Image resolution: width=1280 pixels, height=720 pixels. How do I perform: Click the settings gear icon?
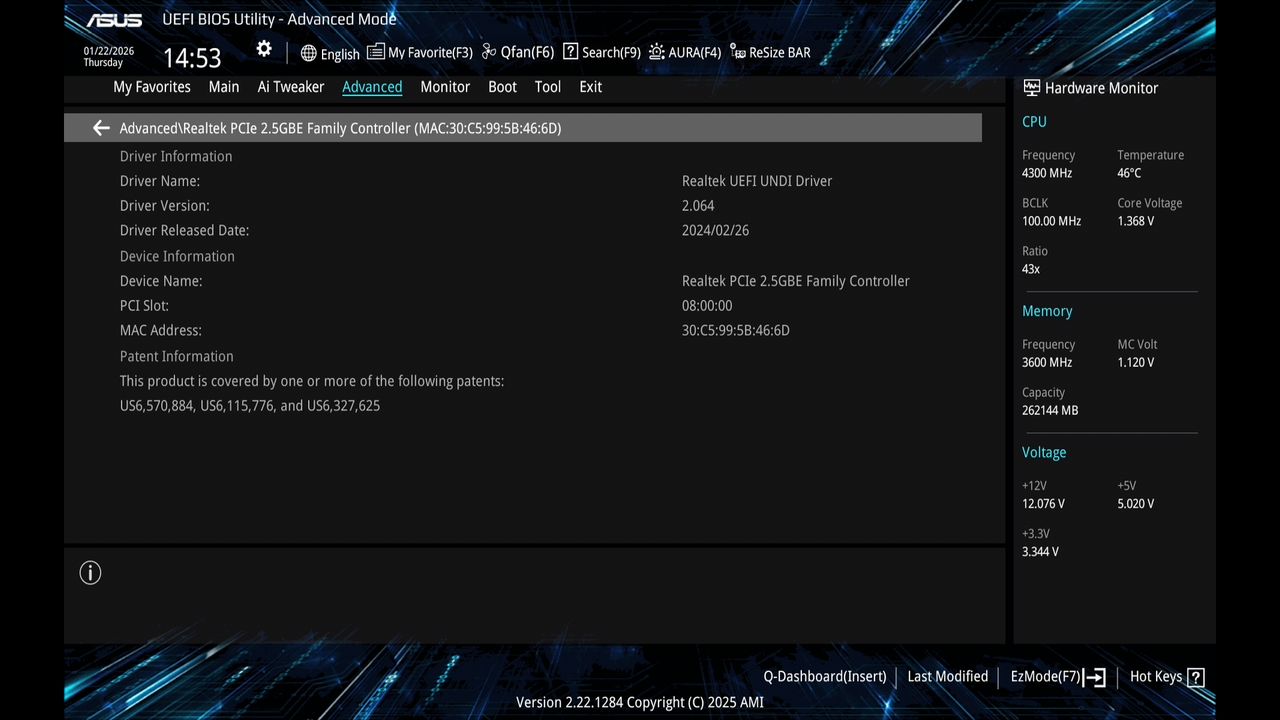263,47
